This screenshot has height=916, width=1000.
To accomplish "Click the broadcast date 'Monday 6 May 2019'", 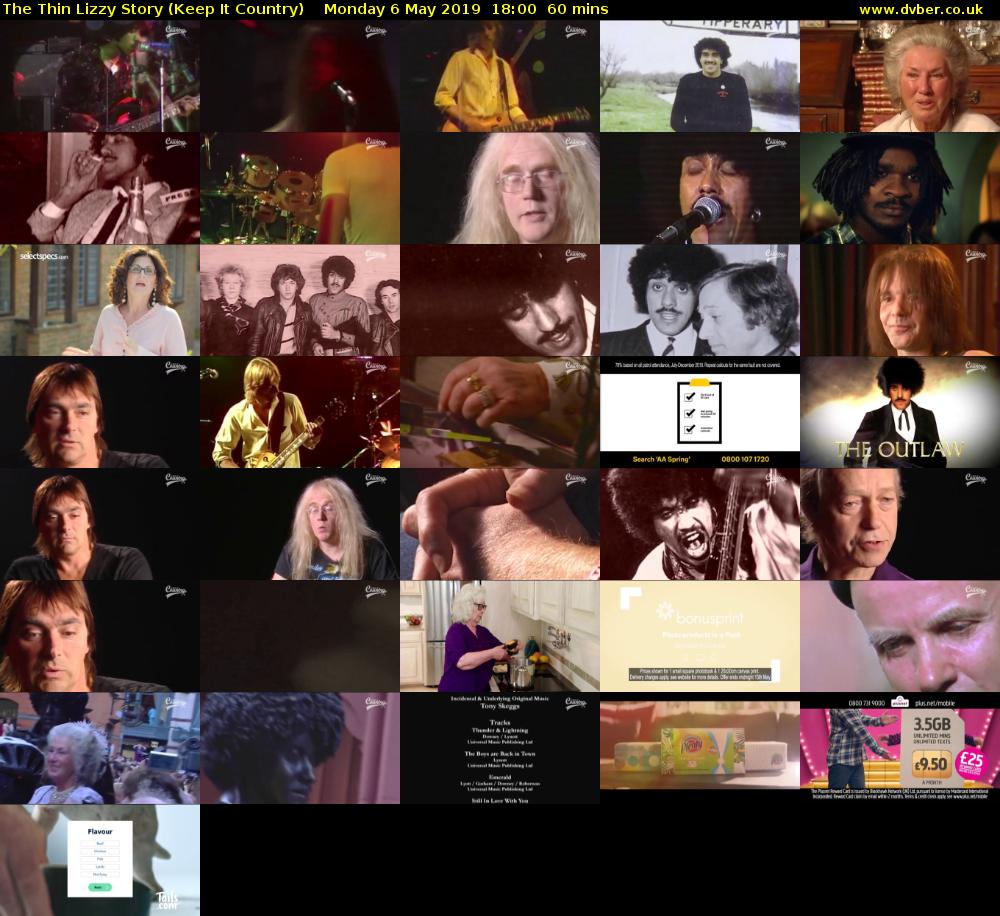I will [x=402, y=9].
